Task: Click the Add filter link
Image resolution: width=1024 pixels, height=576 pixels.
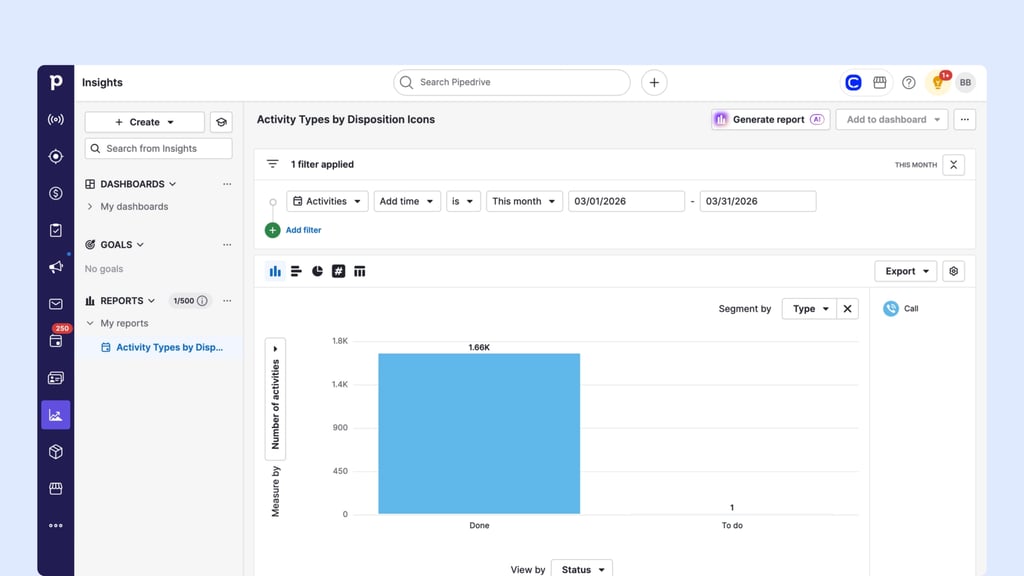Action: pos(303,230)
